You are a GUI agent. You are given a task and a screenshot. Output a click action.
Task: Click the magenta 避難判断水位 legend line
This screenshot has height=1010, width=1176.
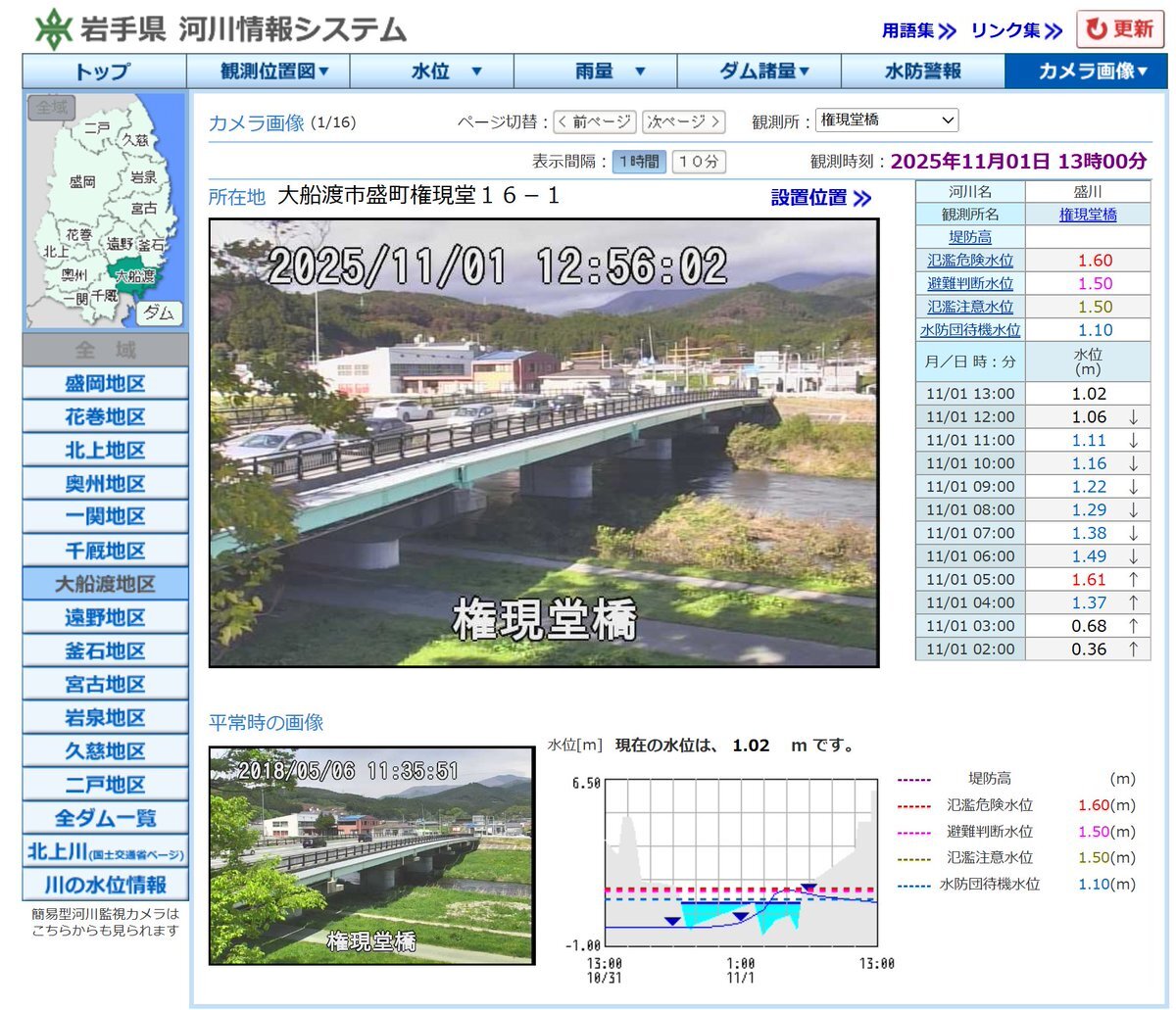913,833
